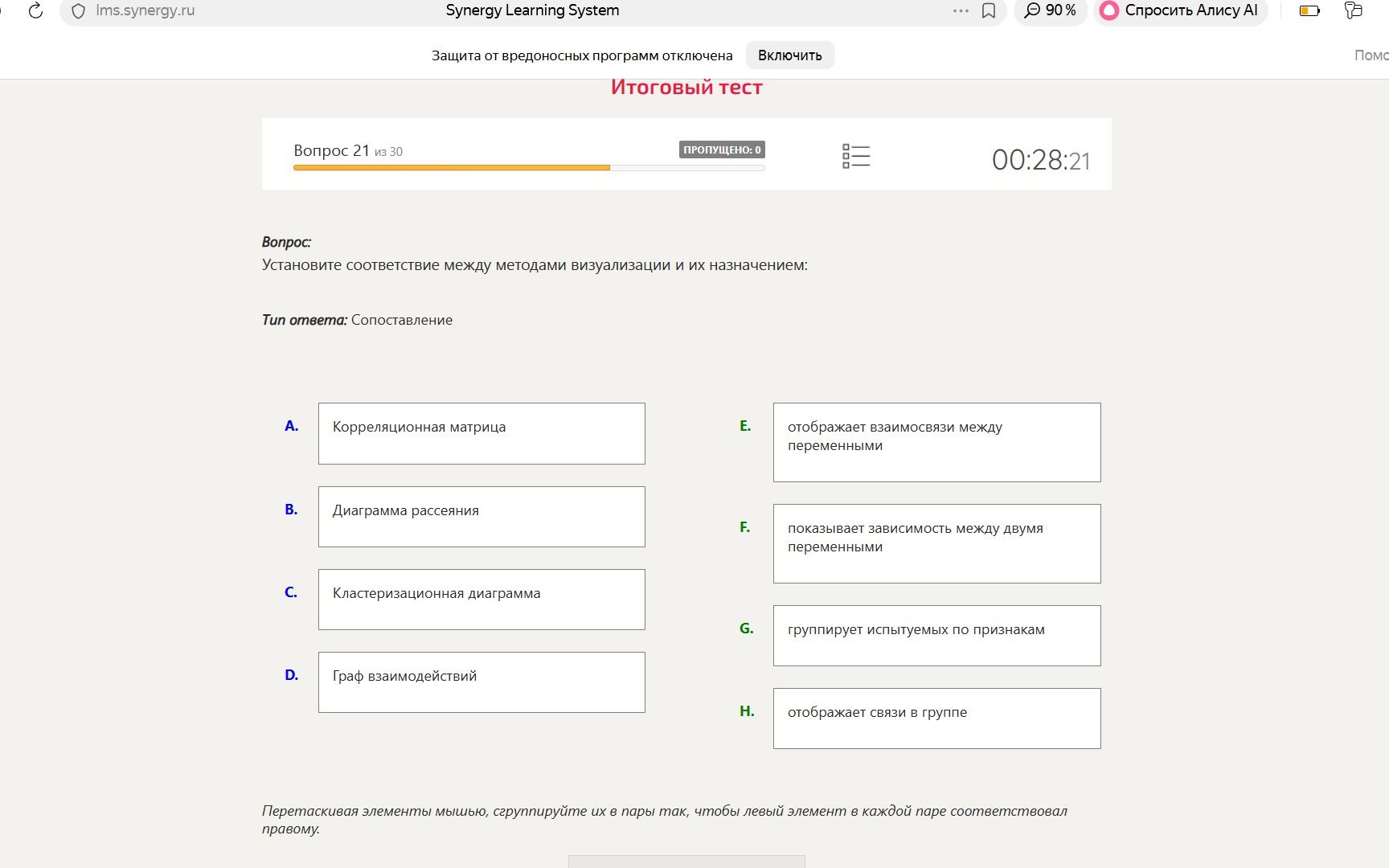Click the shield protection icon in address bar
Screen dimensions: 1389x868
pyautogui.click(x=78, y=11)
